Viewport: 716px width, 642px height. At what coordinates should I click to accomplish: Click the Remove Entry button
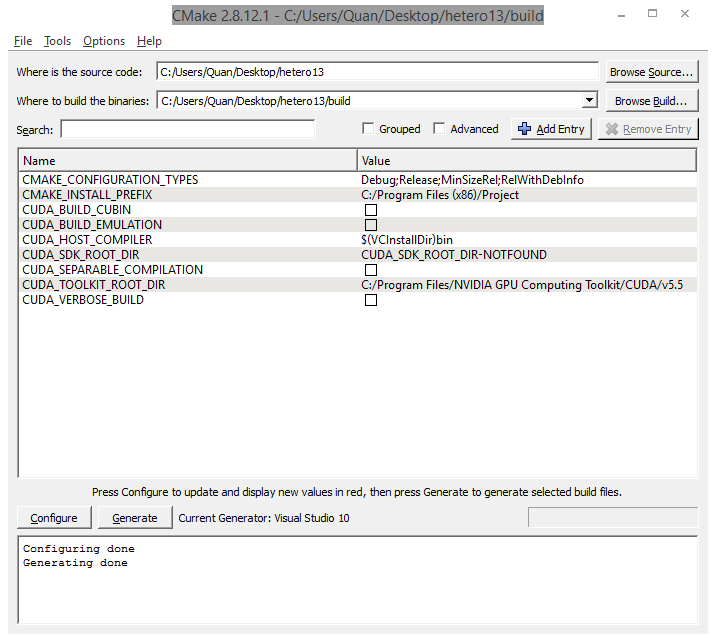(648, 129)
